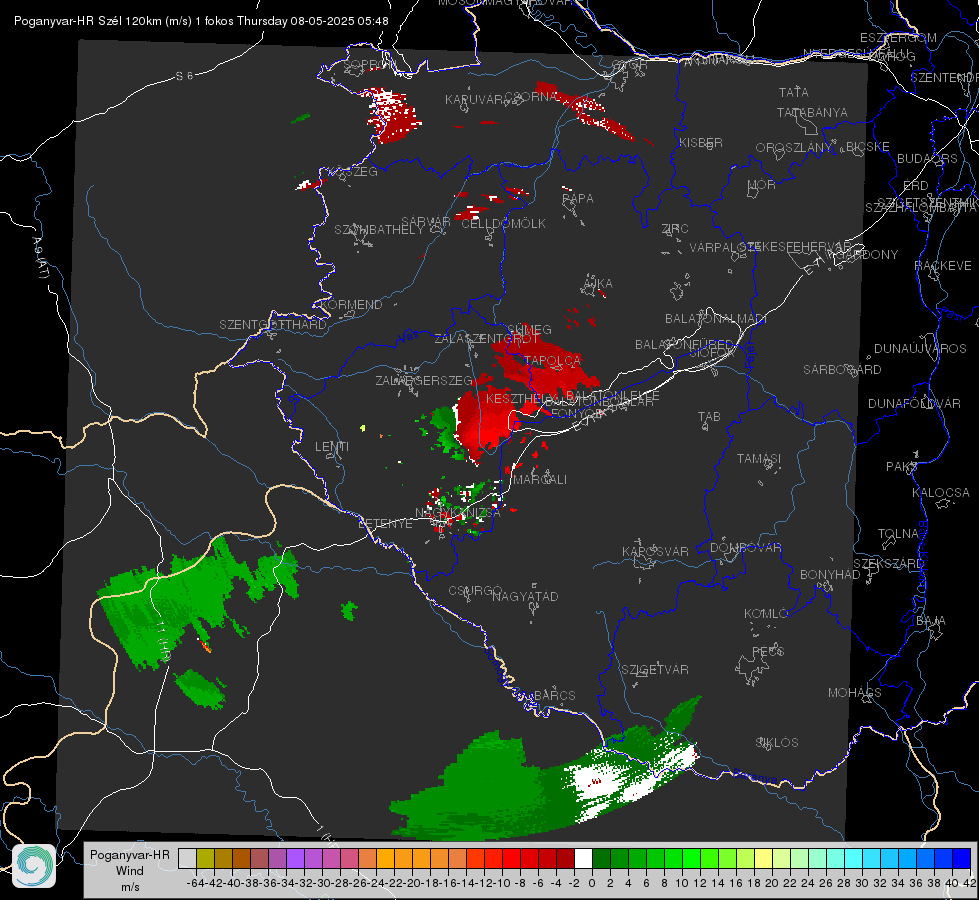The width and height of the screenshot is (979, 900).
Task: Click the CELLDOMOLK town label
Action: 503,224
